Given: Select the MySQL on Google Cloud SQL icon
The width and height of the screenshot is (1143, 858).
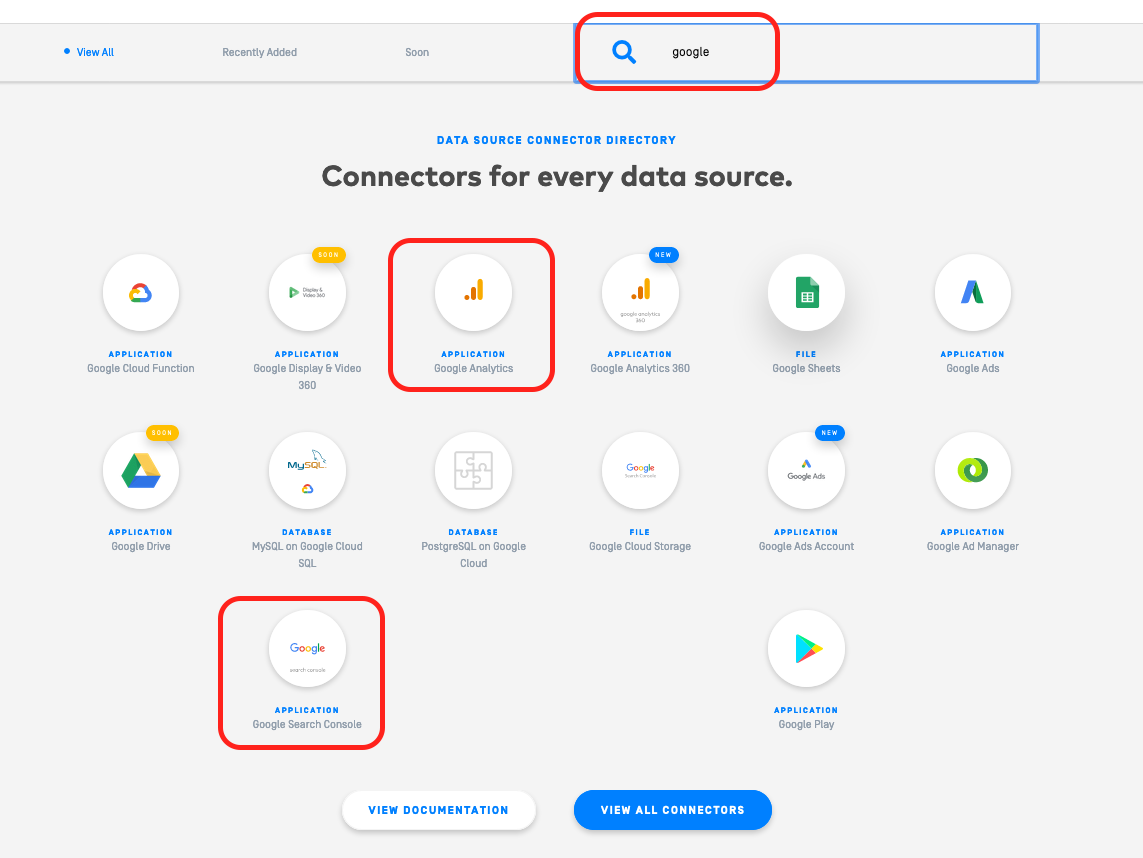Looking at the screenshot, I should point(307,470).
